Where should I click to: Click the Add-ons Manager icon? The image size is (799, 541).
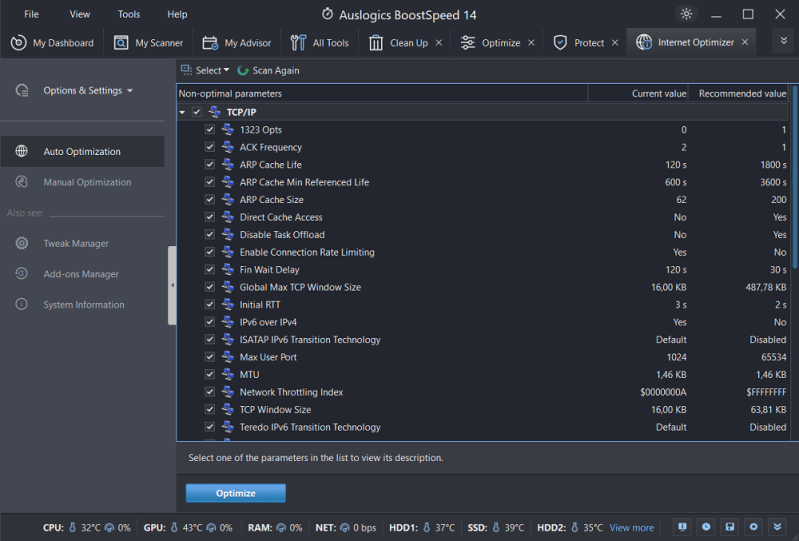[21, 274]
